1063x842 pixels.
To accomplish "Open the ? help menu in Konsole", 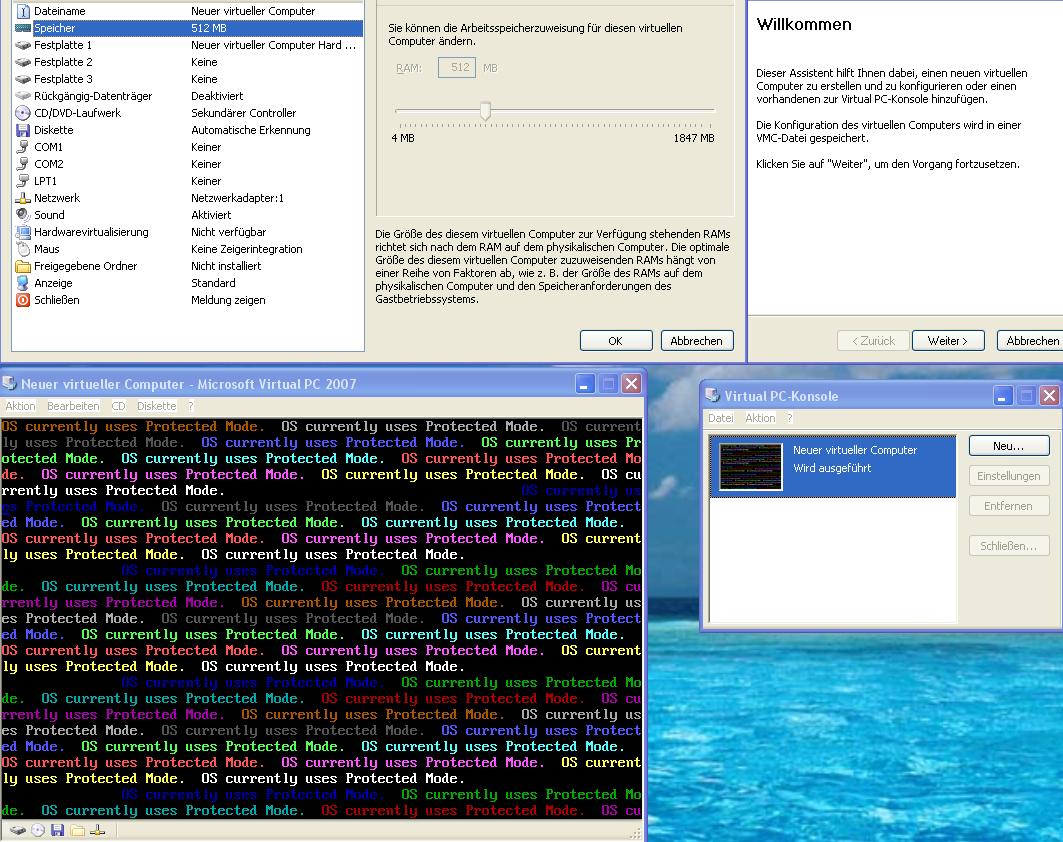I will pyautogui.click(x=790, y=418).
